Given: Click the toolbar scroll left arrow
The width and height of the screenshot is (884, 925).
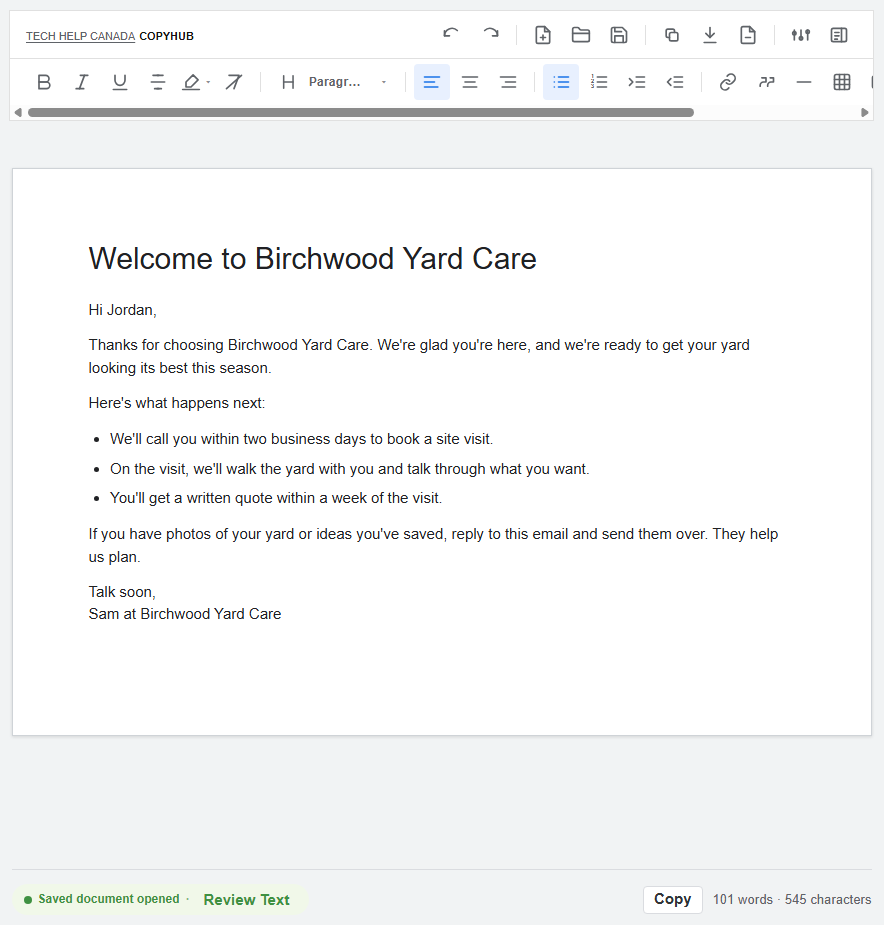Looking at the screenshot, I should (18, 112).
